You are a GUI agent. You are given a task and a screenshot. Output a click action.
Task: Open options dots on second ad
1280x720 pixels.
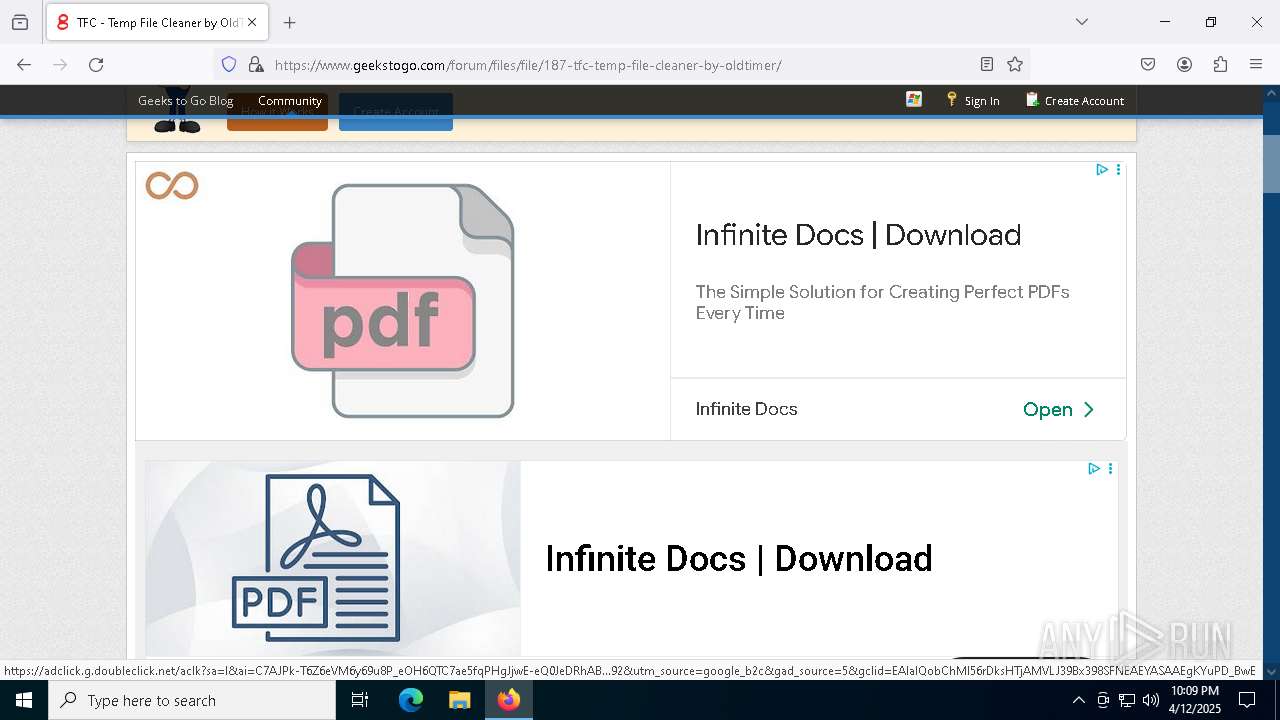tap(1110, 468)
